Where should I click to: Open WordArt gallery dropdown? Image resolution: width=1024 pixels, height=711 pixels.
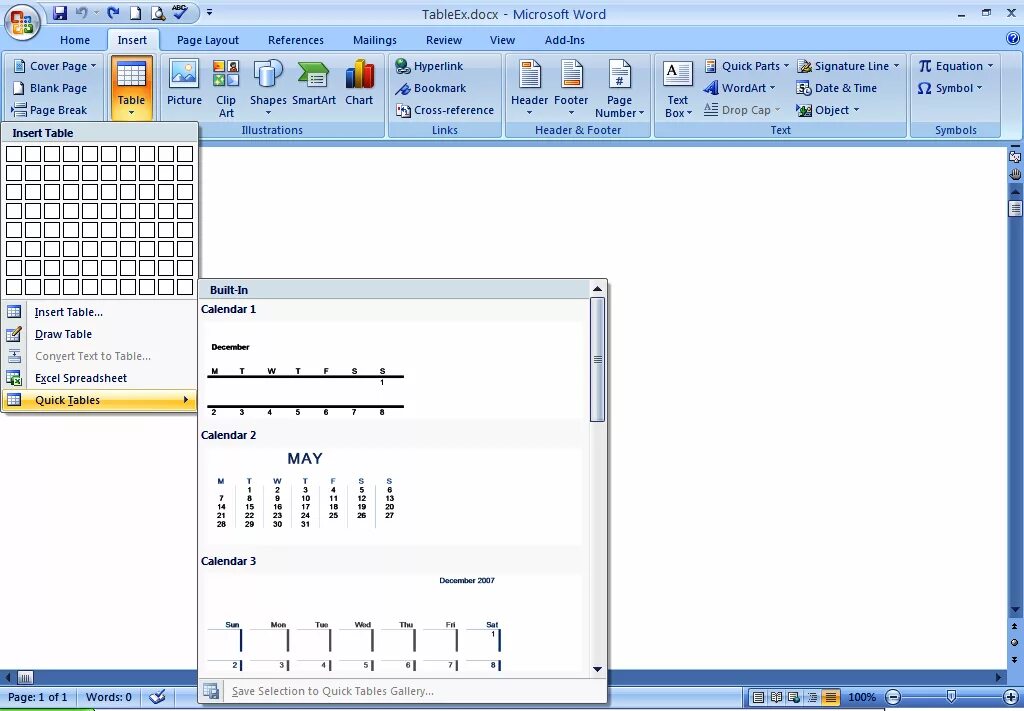pyautogui.click(x=739, y=88)
